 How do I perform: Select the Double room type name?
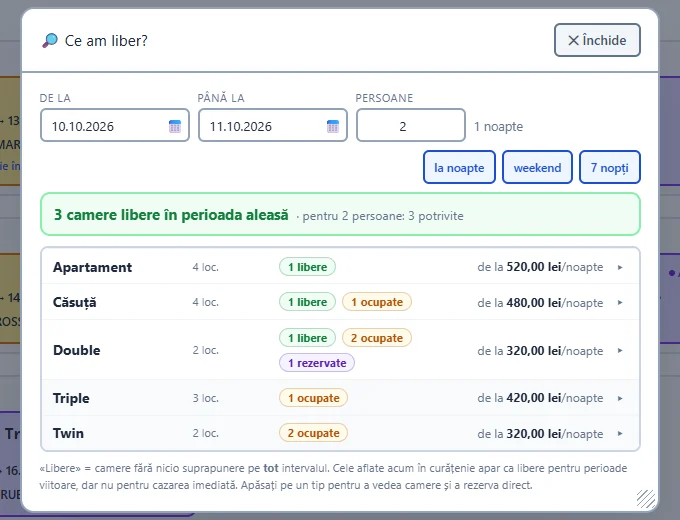76,350
